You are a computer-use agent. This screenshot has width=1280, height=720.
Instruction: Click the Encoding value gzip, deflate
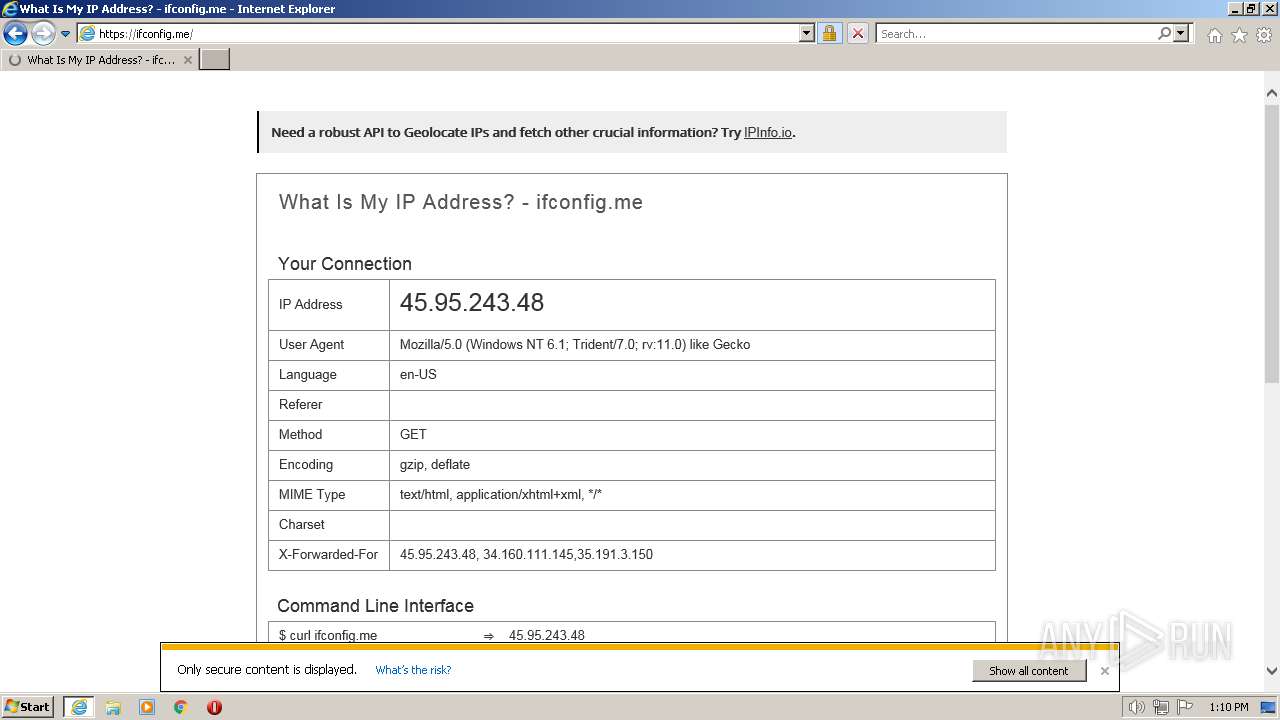coord(435,465)
